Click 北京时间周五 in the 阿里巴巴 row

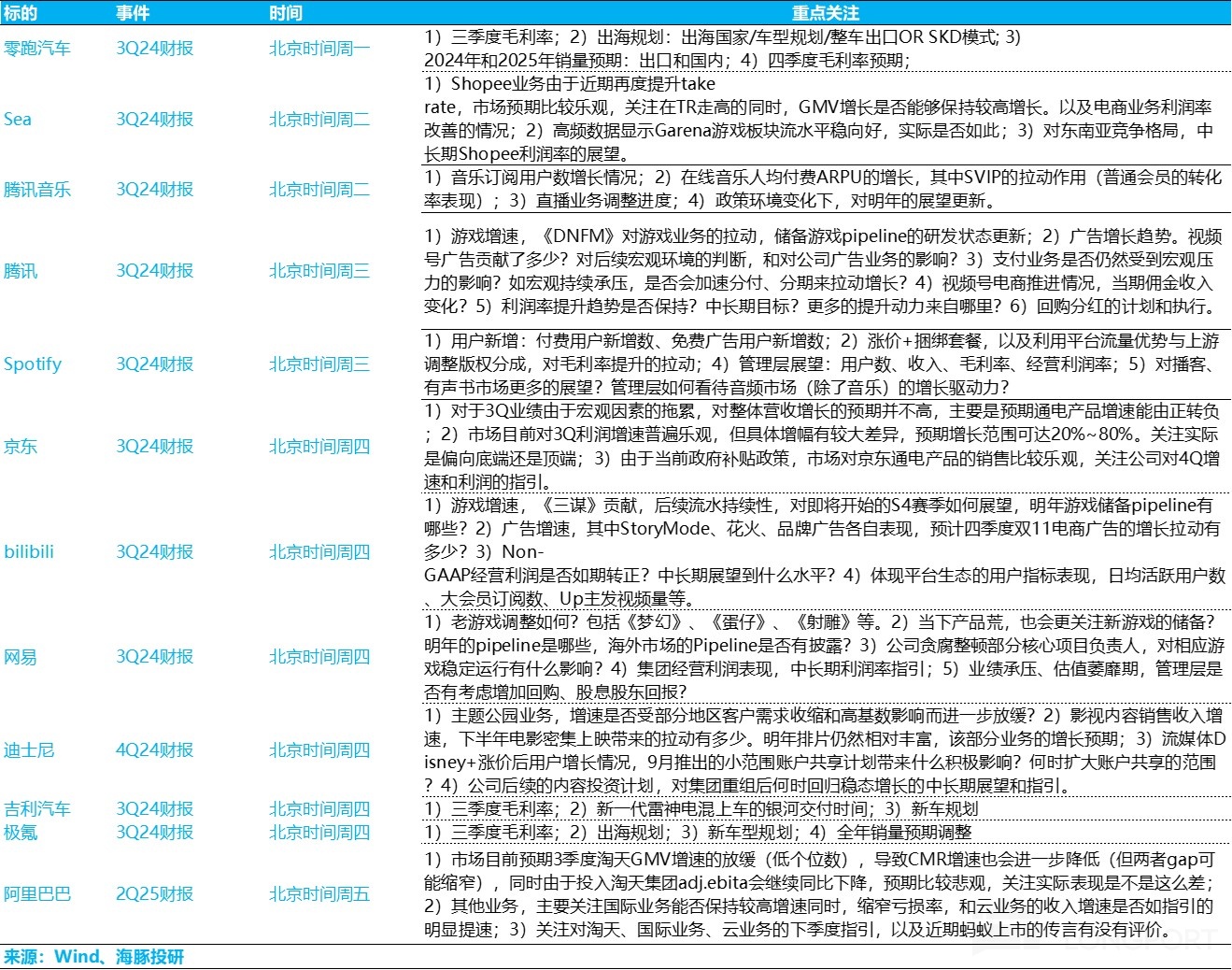[319, 894]
